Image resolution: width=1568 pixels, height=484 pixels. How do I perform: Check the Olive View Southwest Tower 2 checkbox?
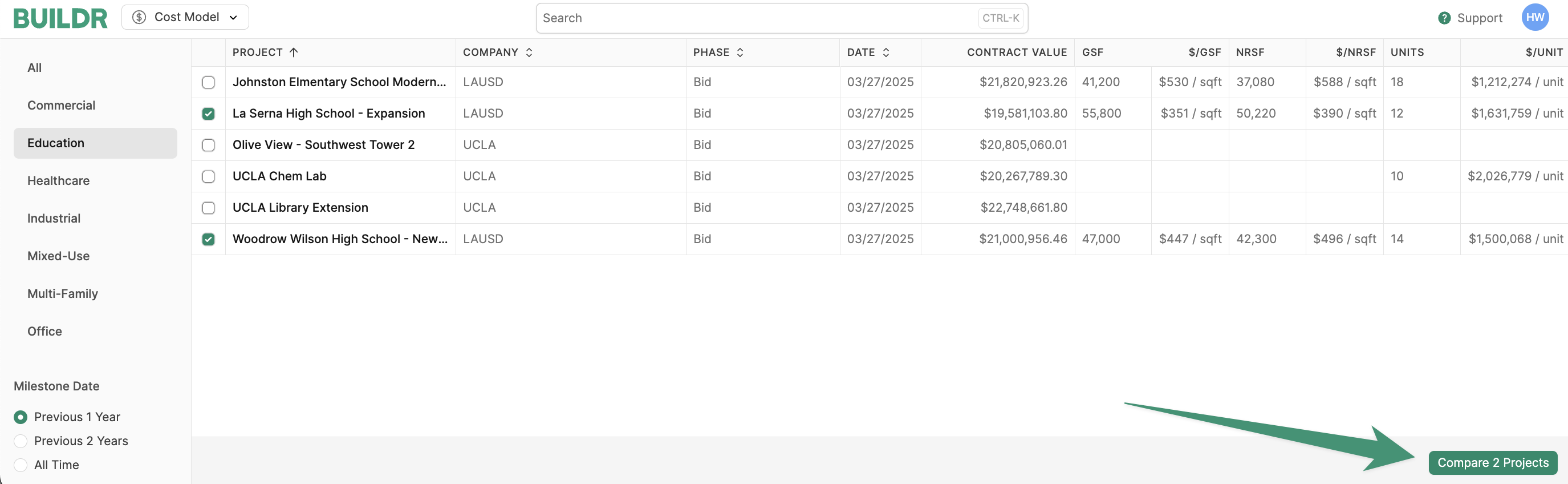click(x=208, y=145)
